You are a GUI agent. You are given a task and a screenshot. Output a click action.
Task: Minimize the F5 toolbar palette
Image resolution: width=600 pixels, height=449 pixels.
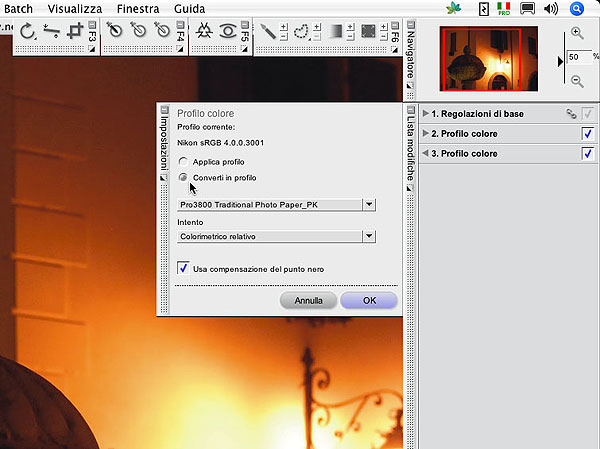point(245,25)
